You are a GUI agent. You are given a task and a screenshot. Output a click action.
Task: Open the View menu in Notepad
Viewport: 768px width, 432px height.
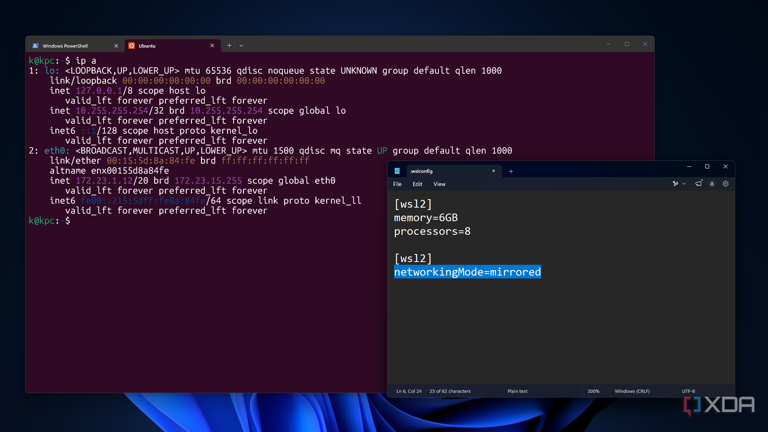[439, 184]
